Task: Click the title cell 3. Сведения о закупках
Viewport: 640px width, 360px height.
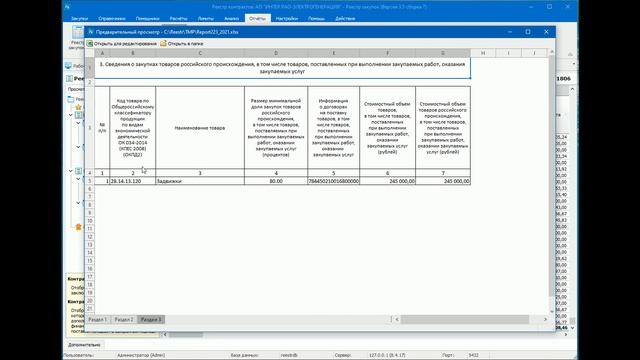Action: point(282,68)
